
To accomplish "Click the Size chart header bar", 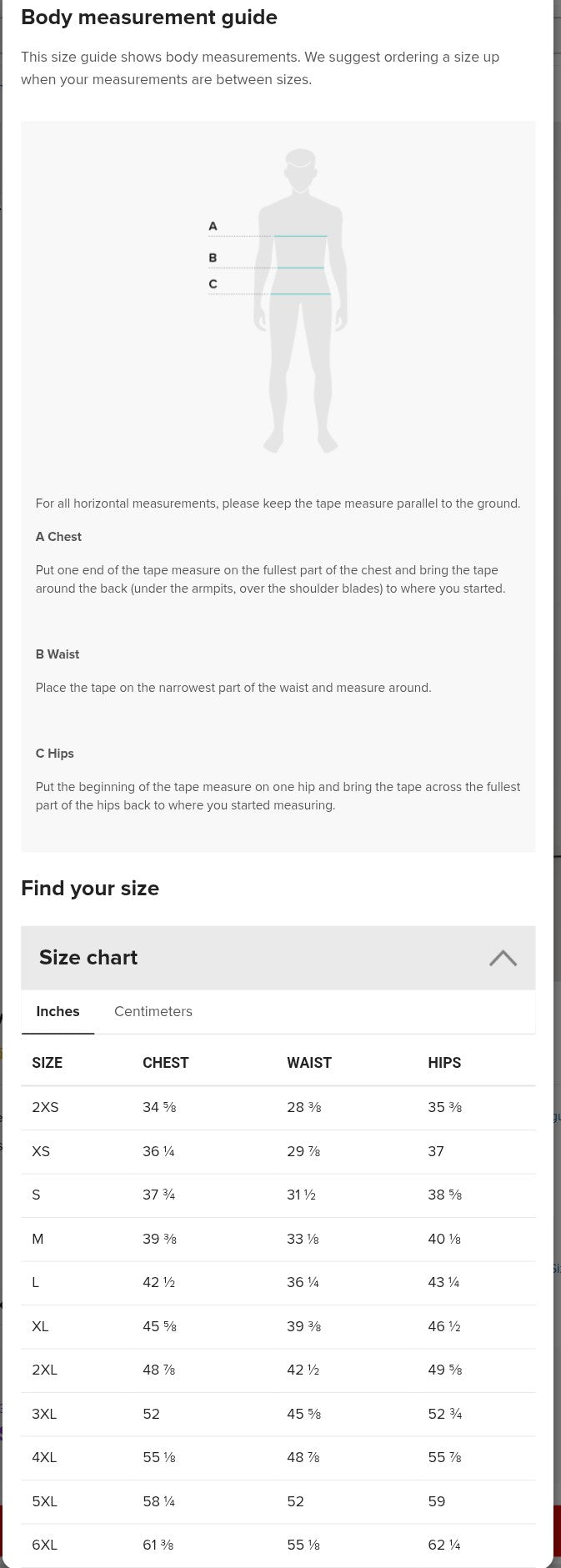I will pos(278,958).
